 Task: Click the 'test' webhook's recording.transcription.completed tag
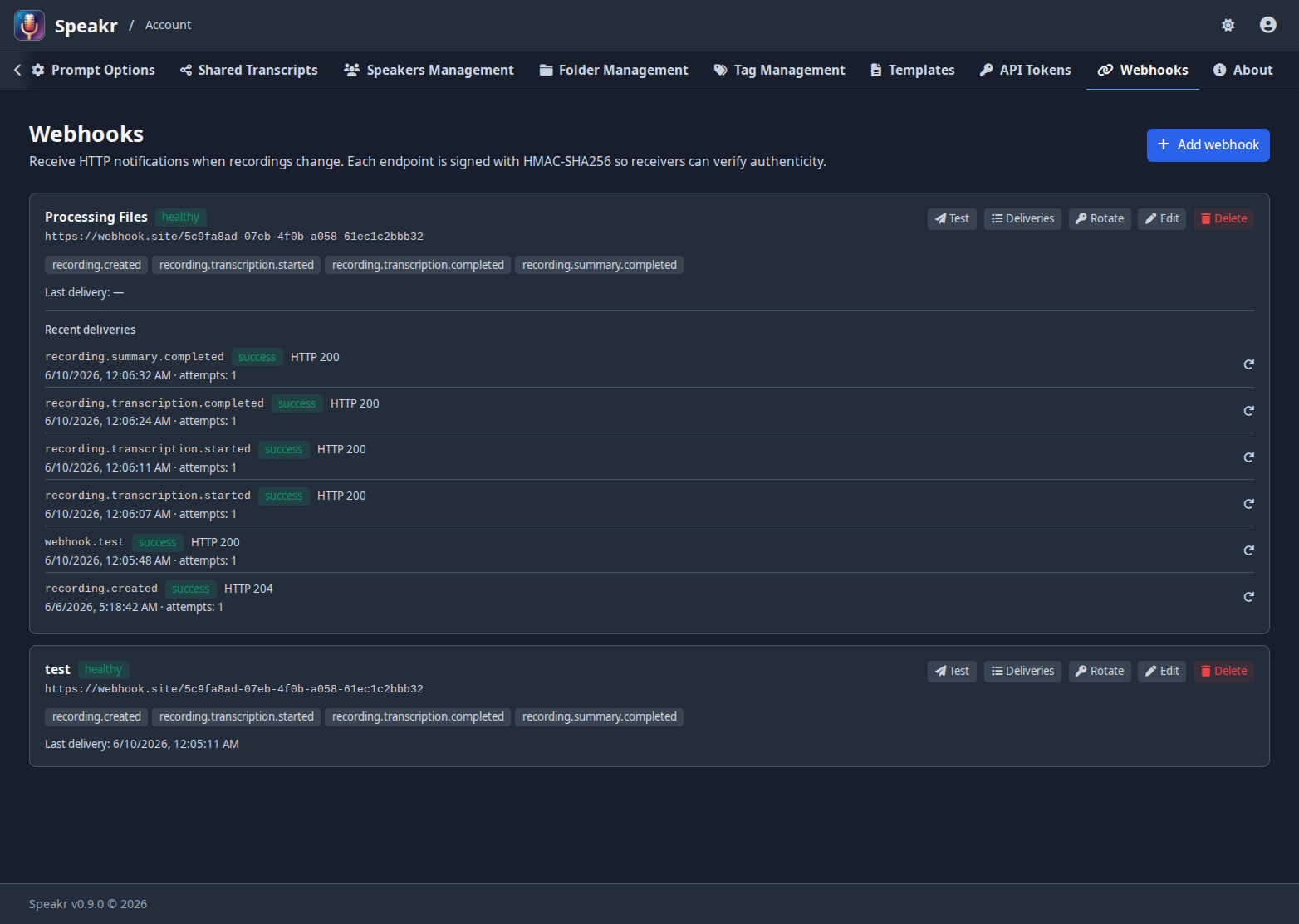click(x=418, y=716)
